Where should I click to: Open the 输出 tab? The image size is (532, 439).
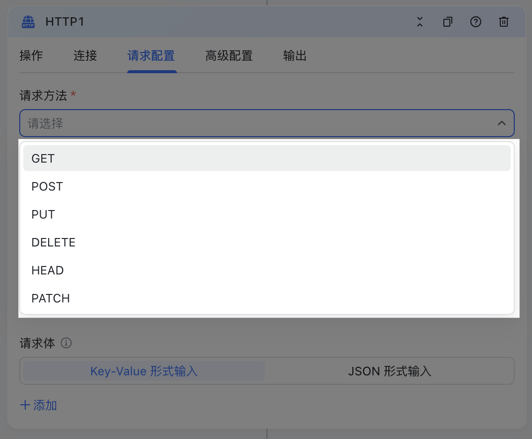295,56
